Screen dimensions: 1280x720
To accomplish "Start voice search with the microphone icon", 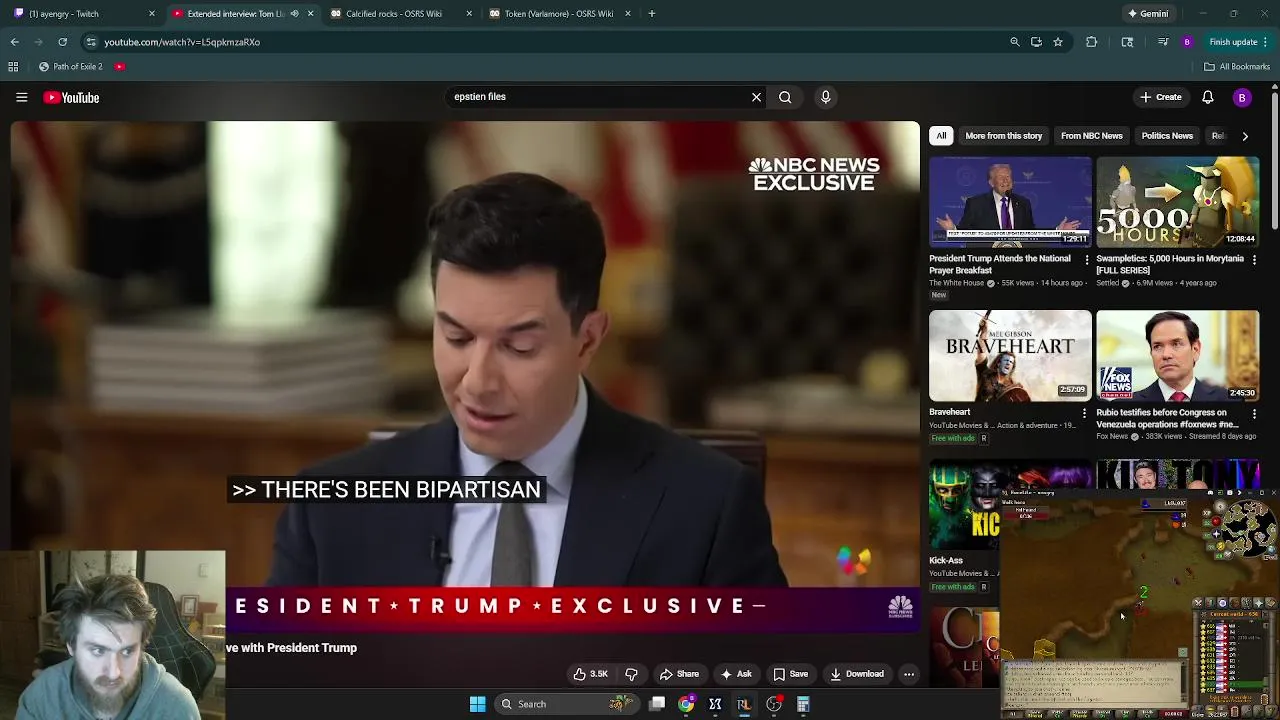I will (825, 97).
